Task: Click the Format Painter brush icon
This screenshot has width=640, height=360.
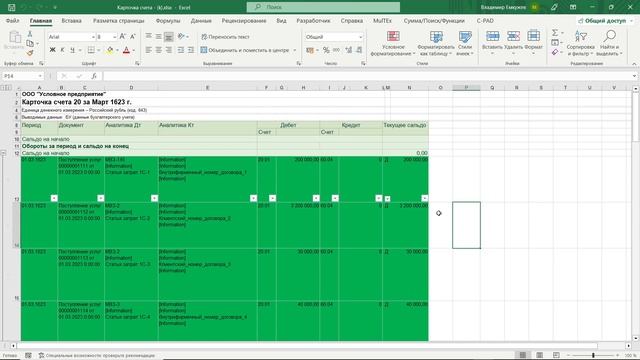Action: coord(30,53)
